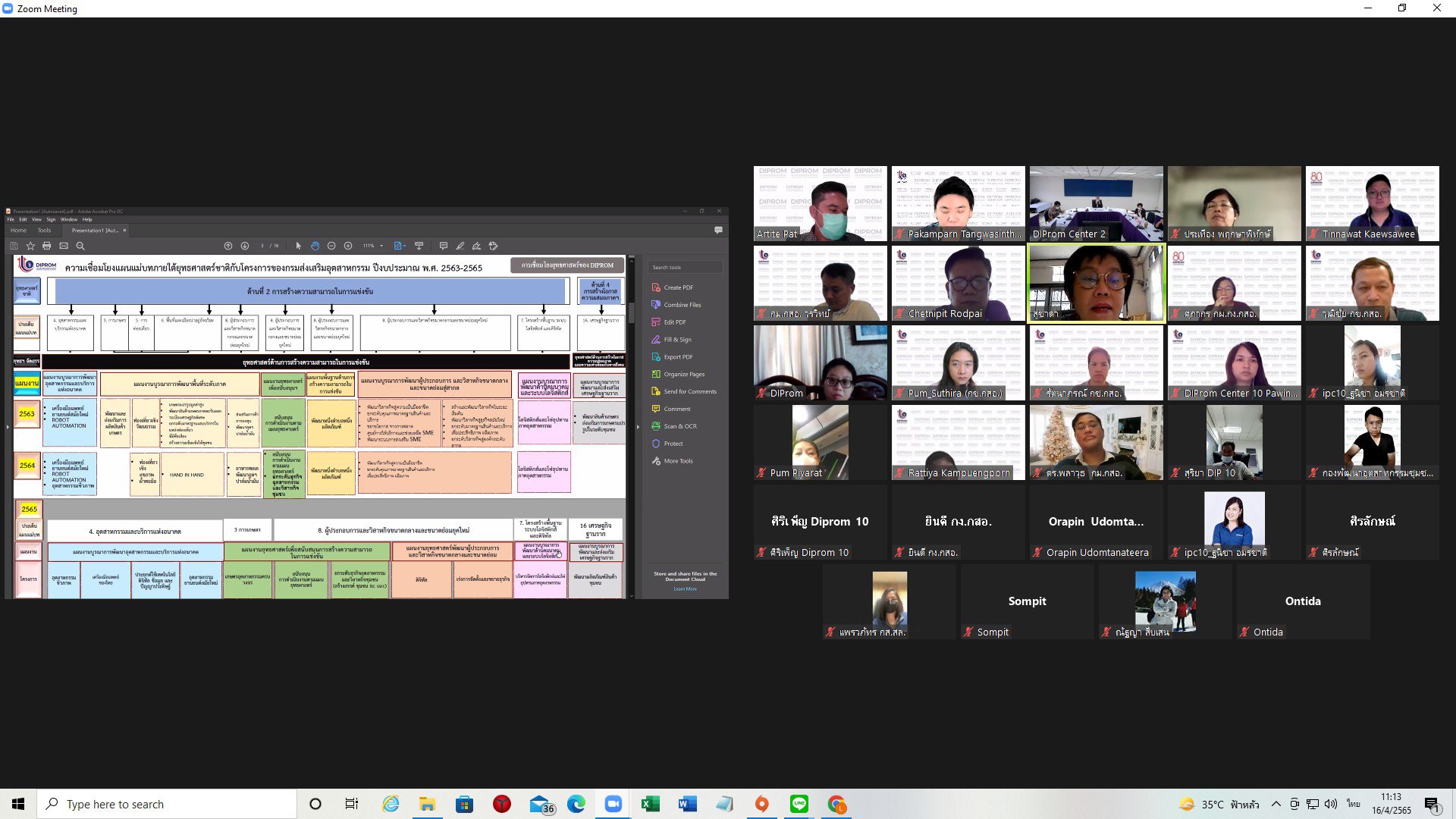Screen dimensions: 1456x819
Task: Select Artite Pat's video tile
Action: coord(820,203)
